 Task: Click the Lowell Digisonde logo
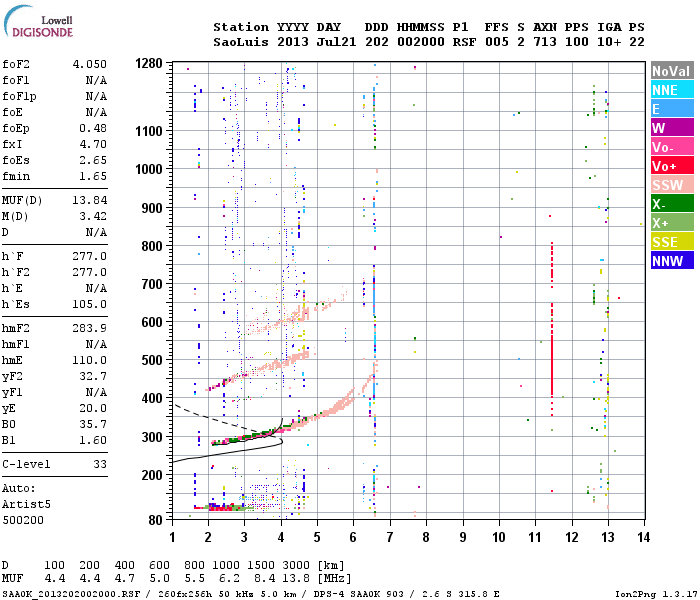(x=38, y=21)
